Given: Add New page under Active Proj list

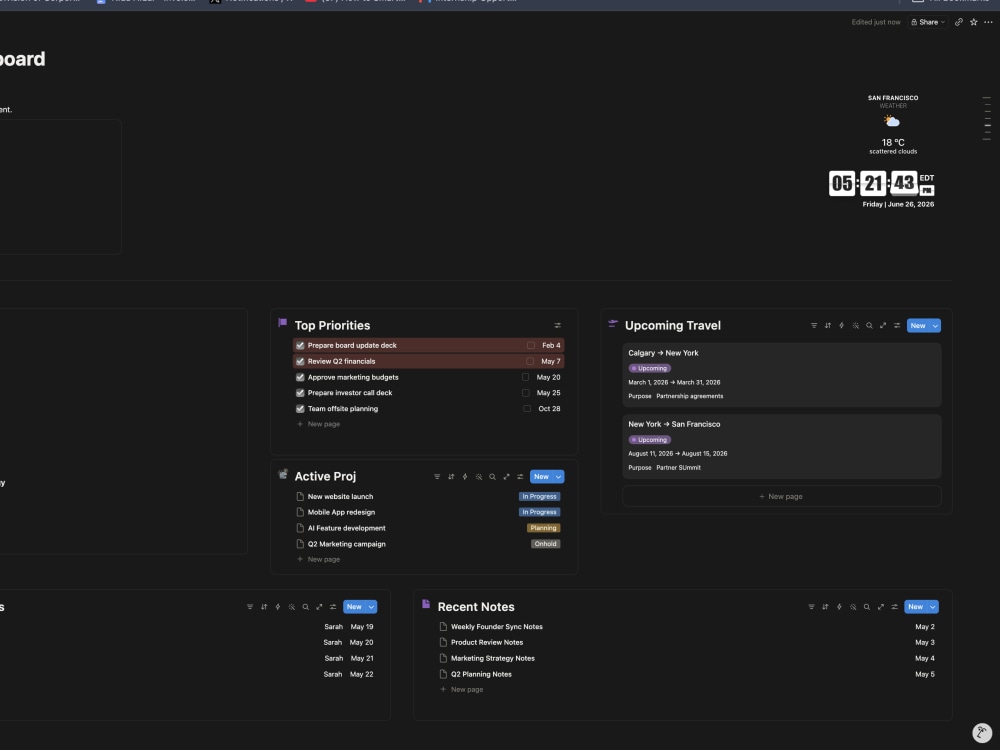Looking at the screenshot, I should pyautogui.click(x=318, y=559).
